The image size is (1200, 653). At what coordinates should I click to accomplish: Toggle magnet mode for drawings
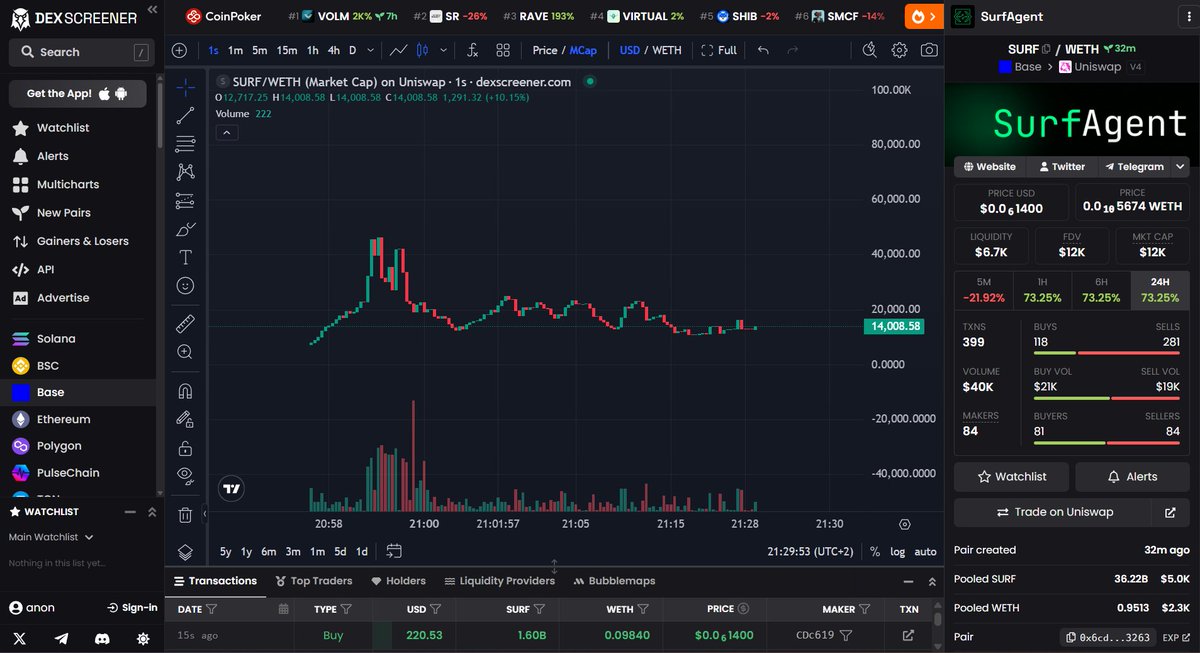click(185, 391)
